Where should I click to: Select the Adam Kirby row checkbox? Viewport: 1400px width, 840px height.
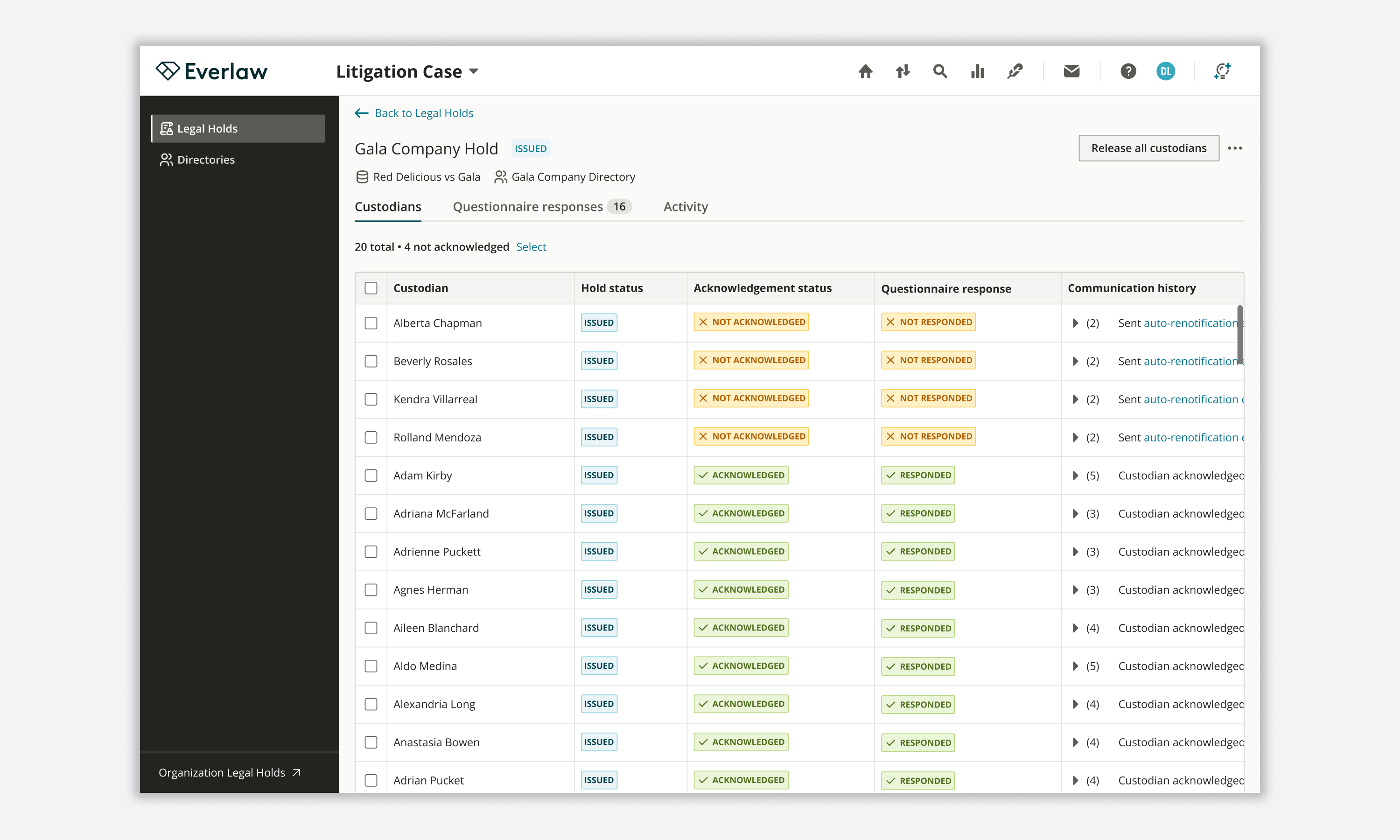point(371,476)
